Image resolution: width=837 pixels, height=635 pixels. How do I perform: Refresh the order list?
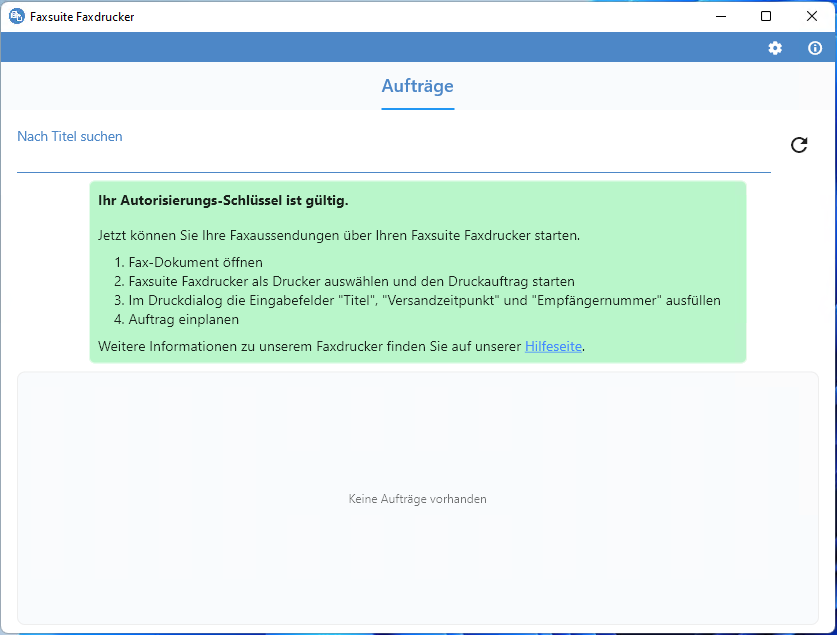click(799, 145)
